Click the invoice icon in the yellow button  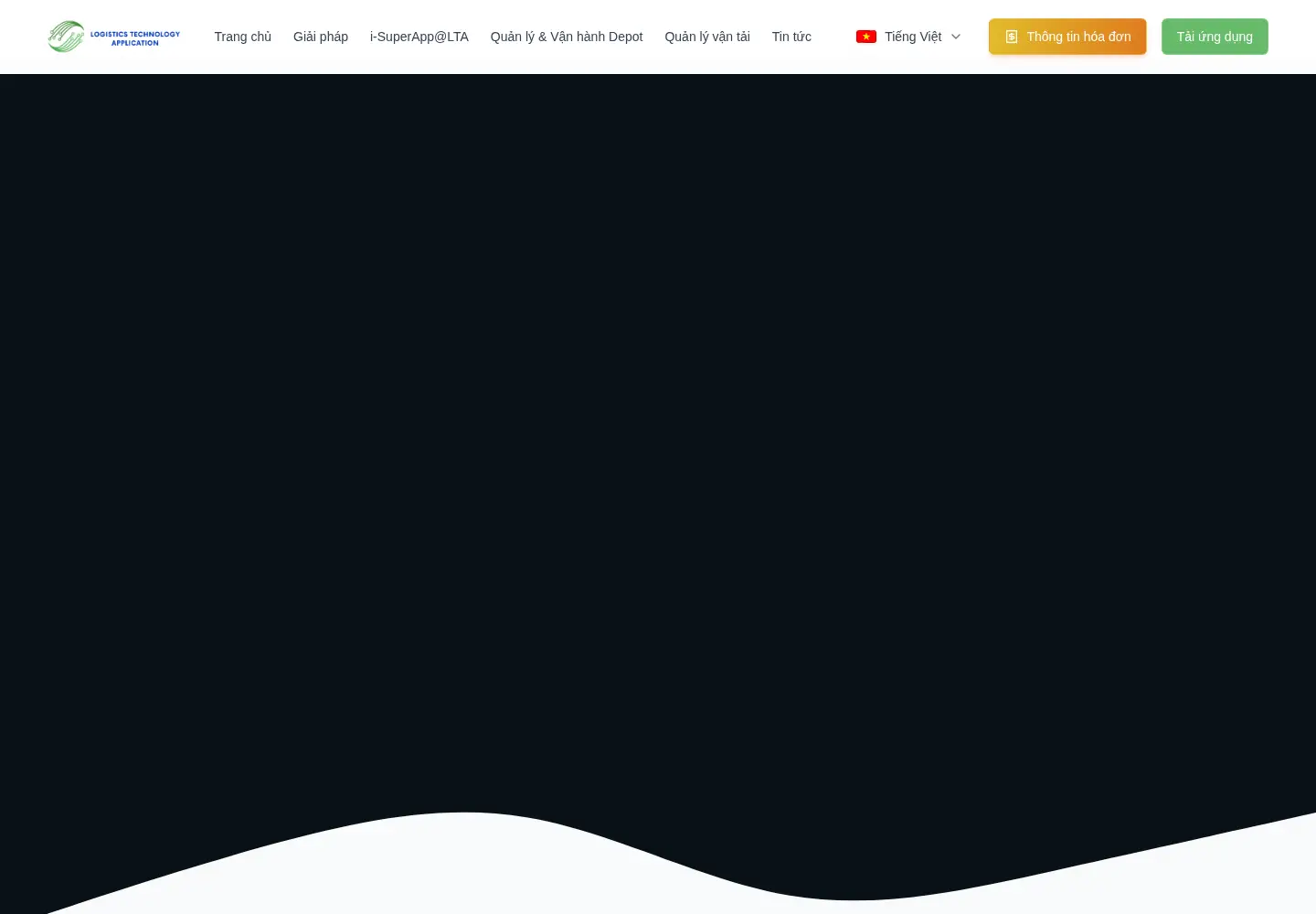1012,37
